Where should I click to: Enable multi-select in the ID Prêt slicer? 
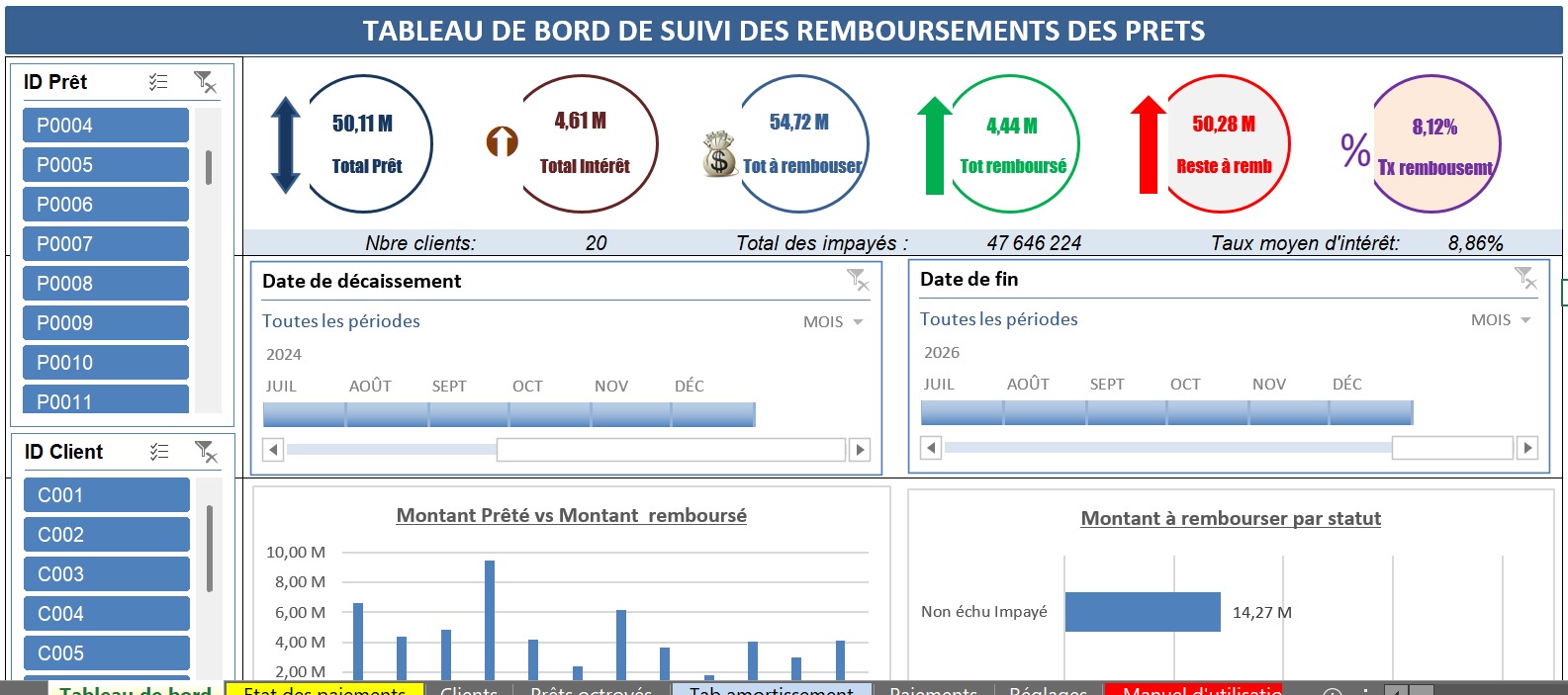tap(158, 82)
